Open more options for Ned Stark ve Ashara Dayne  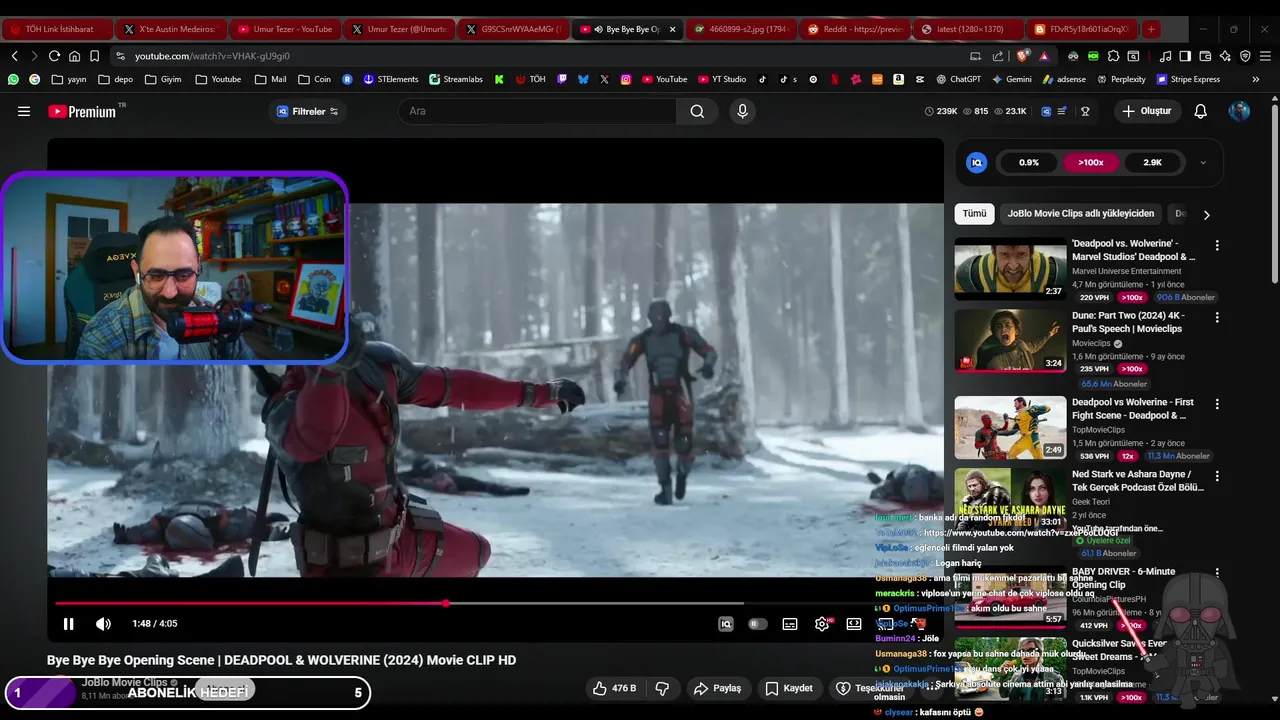[1217, 476]
